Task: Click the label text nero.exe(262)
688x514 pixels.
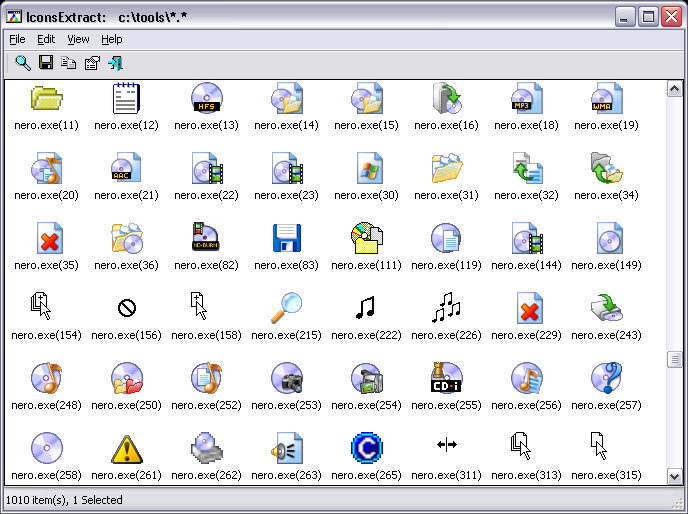Action: click(x=206, y=475)
